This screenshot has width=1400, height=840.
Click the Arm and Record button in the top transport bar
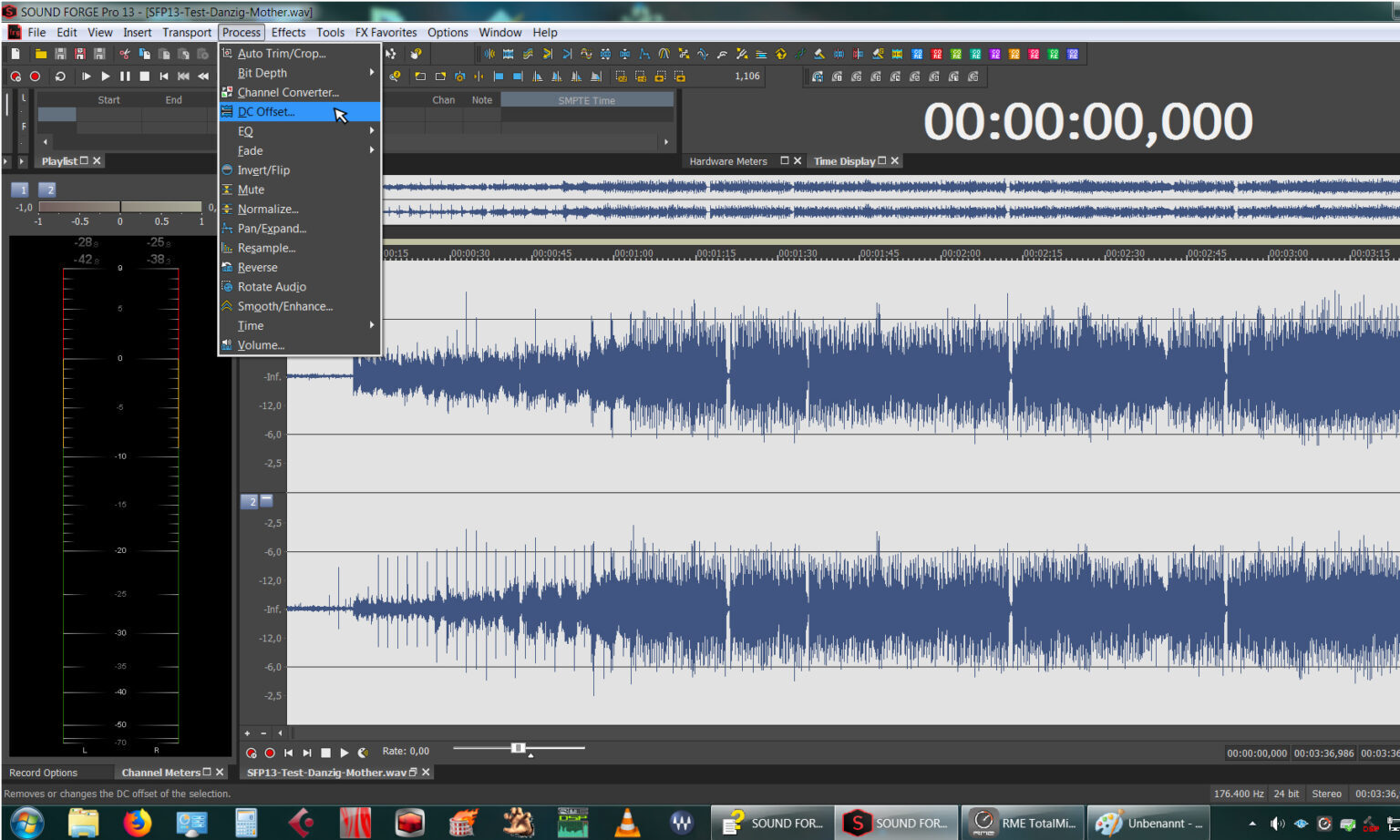click(15, 77)
